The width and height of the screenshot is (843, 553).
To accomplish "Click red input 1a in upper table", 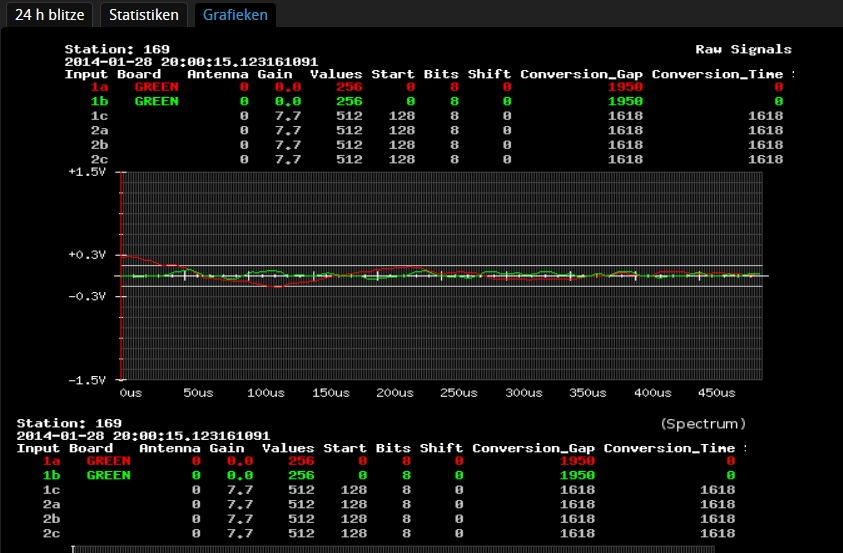I will coord(100,88).
